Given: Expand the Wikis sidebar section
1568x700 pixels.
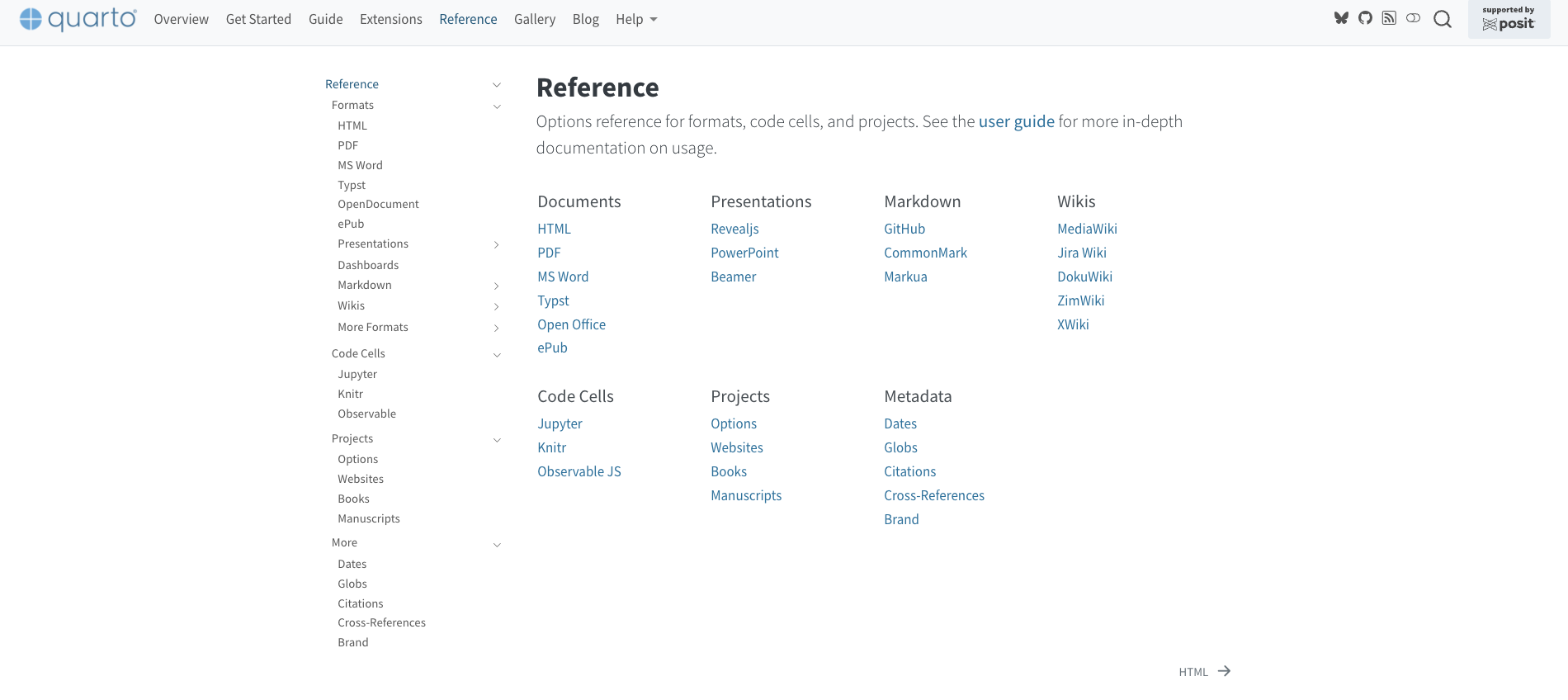Looking at the screenshot, I should (496, 307).
